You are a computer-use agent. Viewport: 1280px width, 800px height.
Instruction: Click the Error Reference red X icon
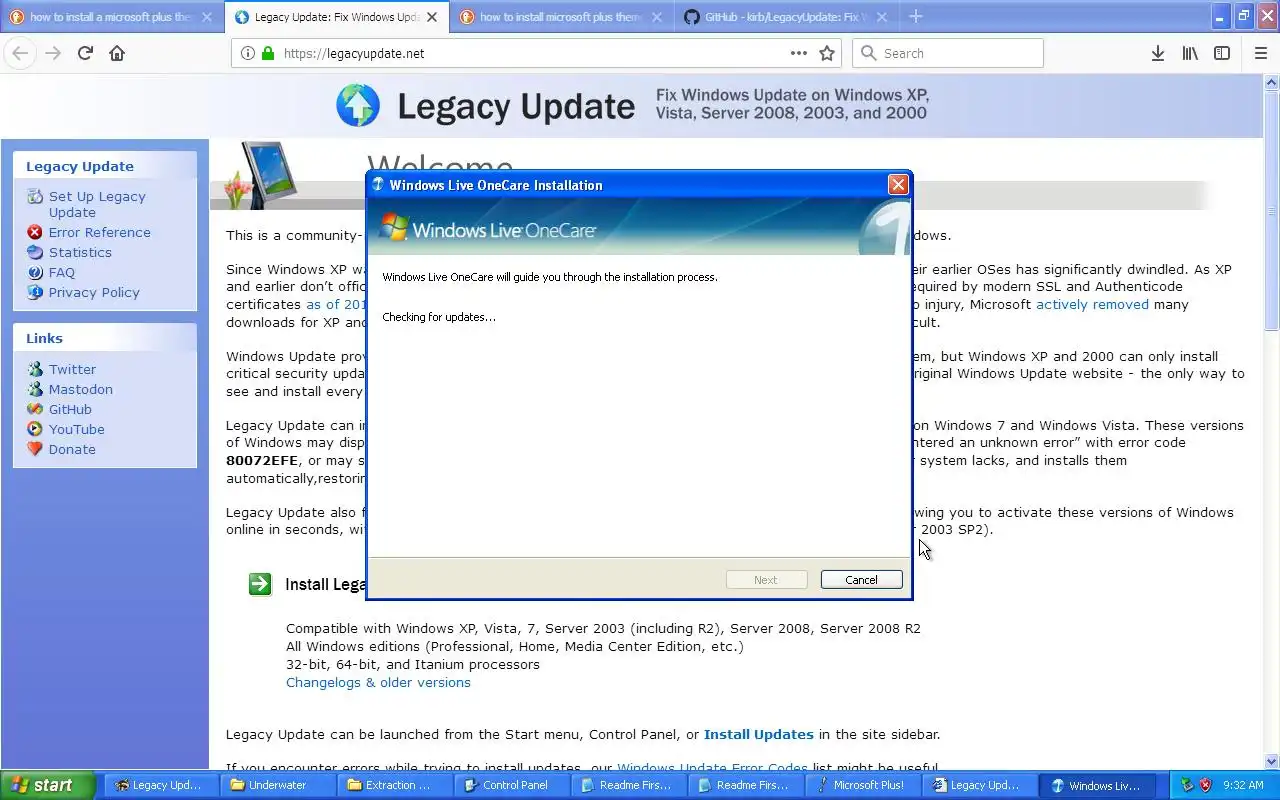click(35, 232)
